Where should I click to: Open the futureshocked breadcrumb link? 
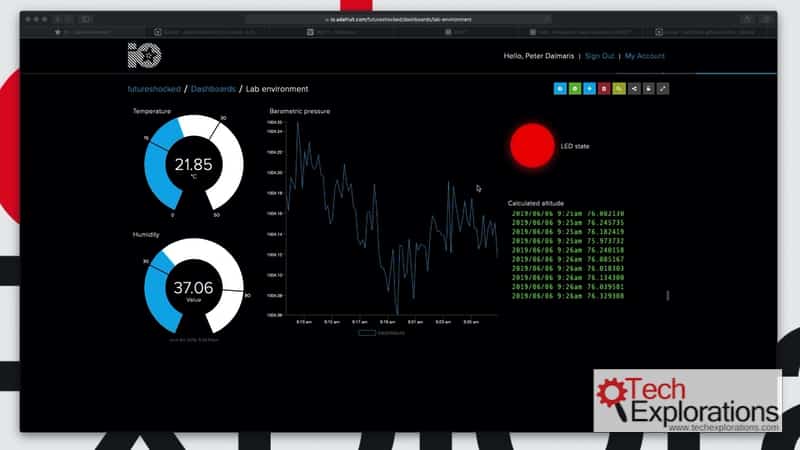154,89
